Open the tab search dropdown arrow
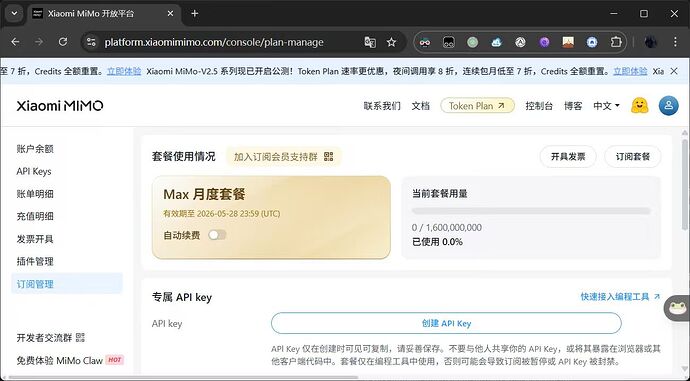690x381 pixels. [14, 13]
